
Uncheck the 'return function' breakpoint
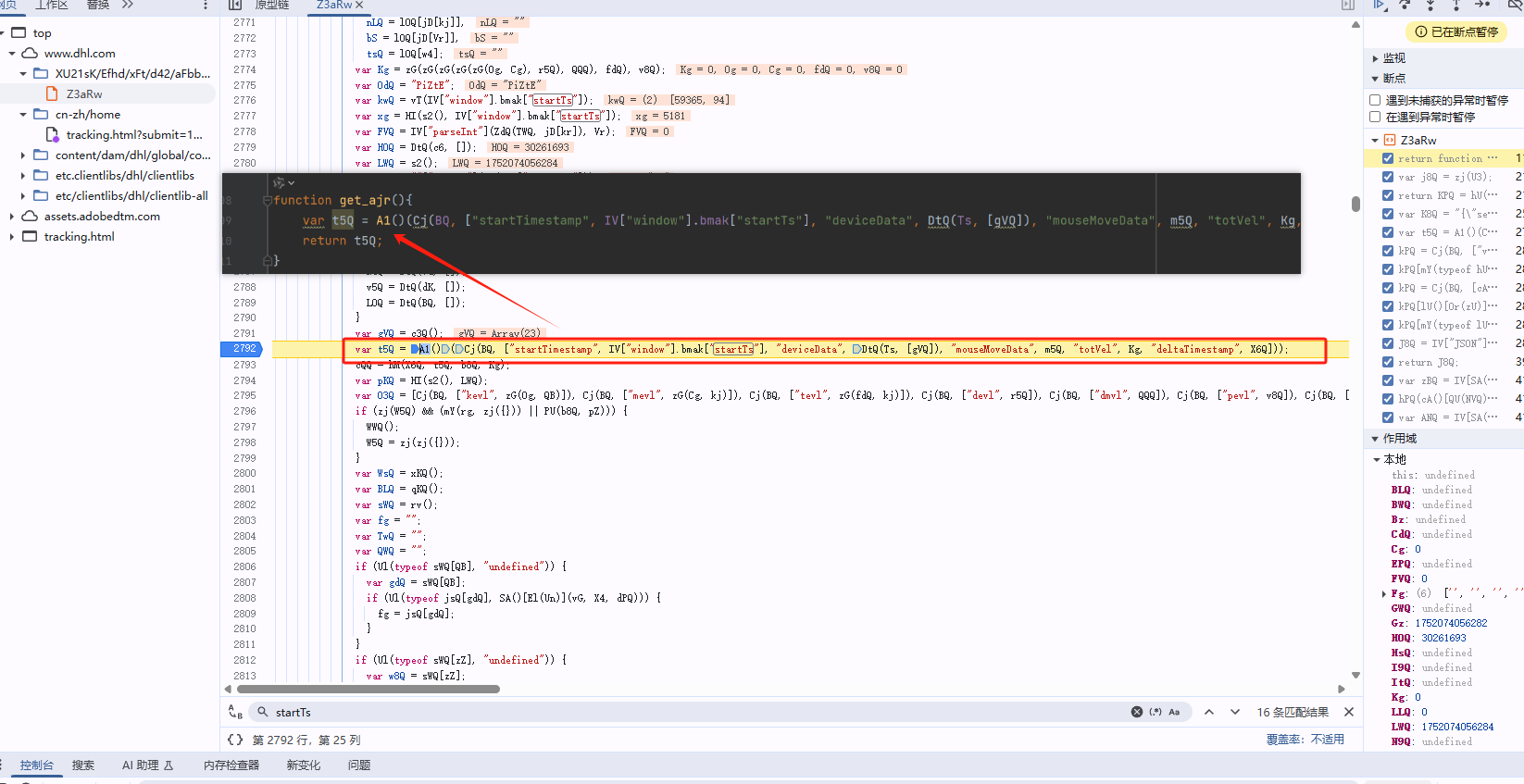(x=1388, y=158)
